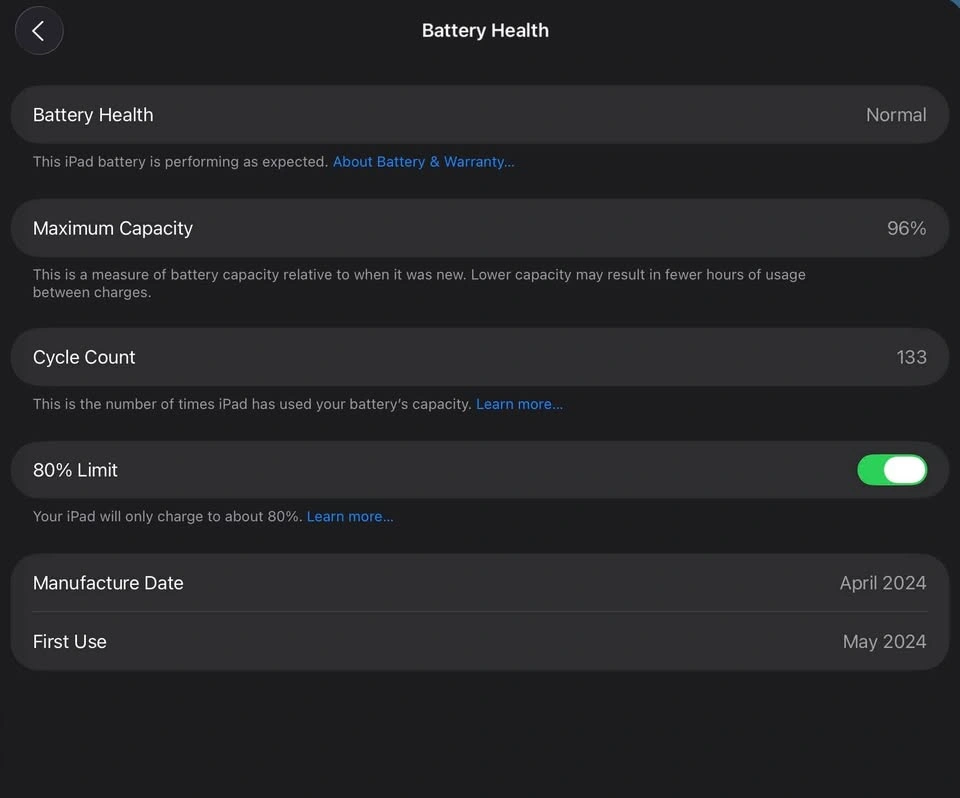Open the About Battery & Warranty link
Viewport: 960px width, 798px height.
(423, 162)
